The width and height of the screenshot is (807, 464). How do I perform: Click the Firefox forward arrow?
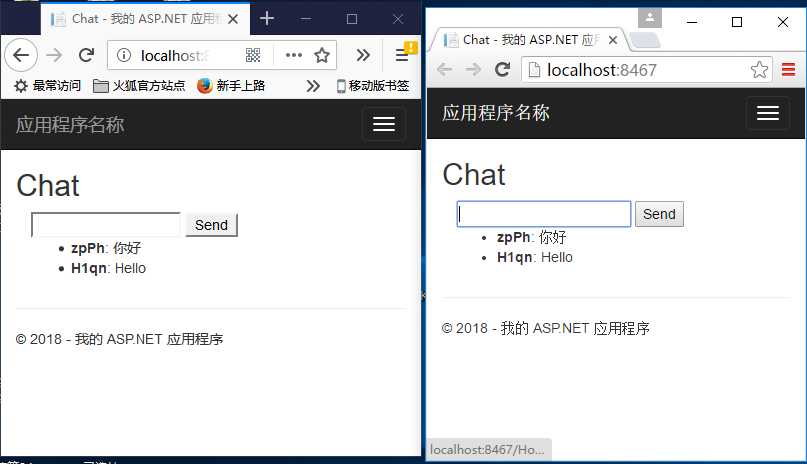coord(54,55)
